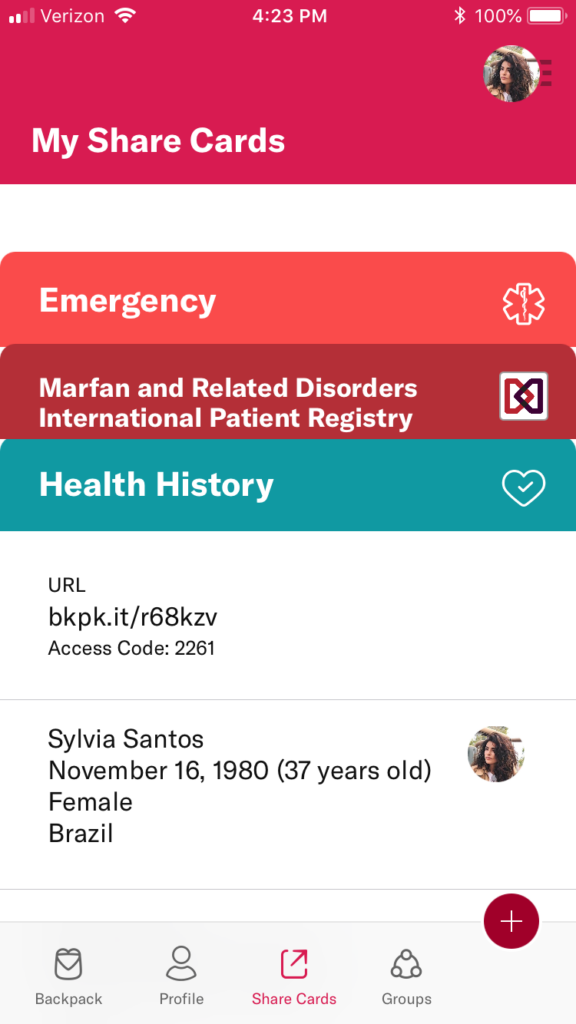Image resolution: width=576 pixels, height=1024 pixels.
Task: Tap the Emergency medical star icon
Action: pos(523,304)
